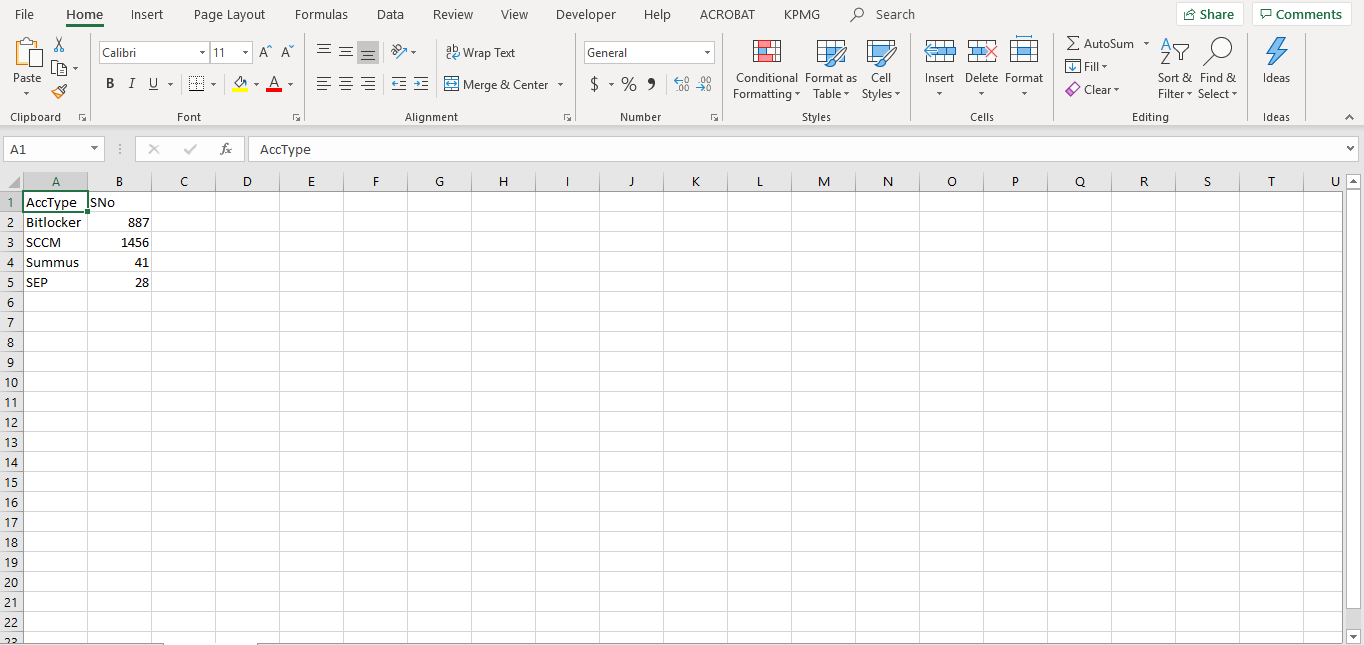The image size is (1364, 645).
Task: Click the Comments button
Action: [x=1299, y=14]
